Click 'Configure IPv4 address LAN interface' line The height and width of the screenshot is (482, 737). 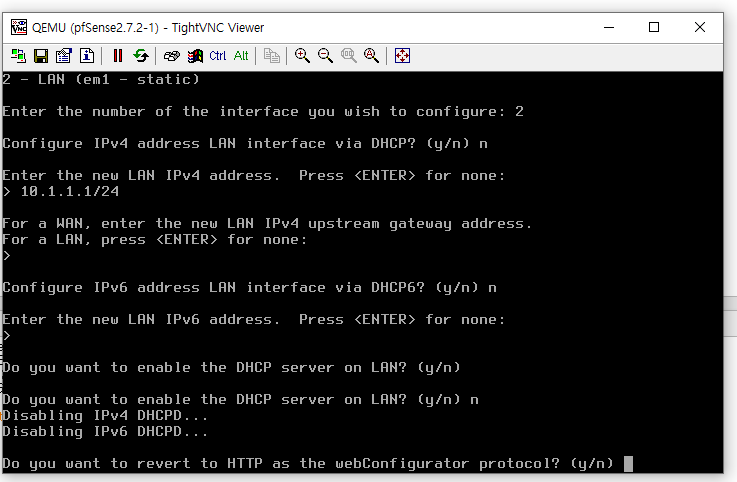(x=245, y=144)
